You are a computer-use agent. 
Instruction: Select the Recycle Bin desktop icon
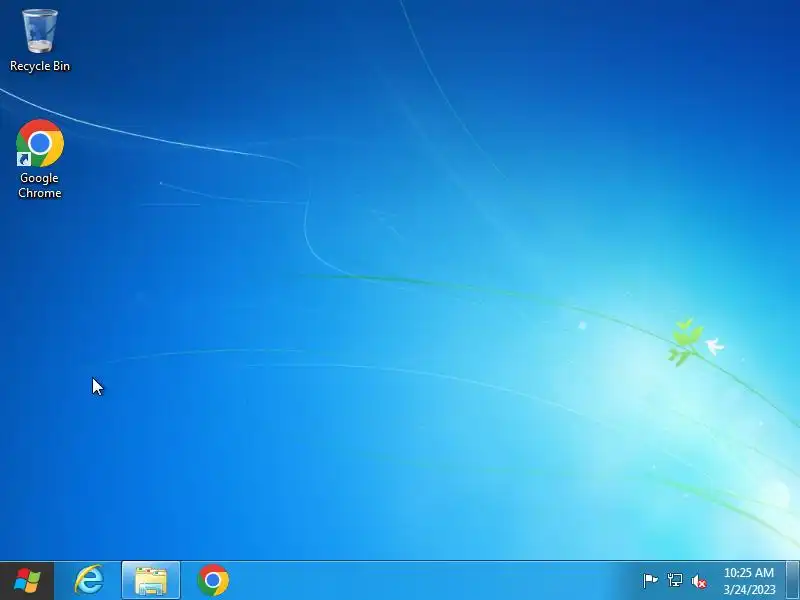[x=40, y=40]
